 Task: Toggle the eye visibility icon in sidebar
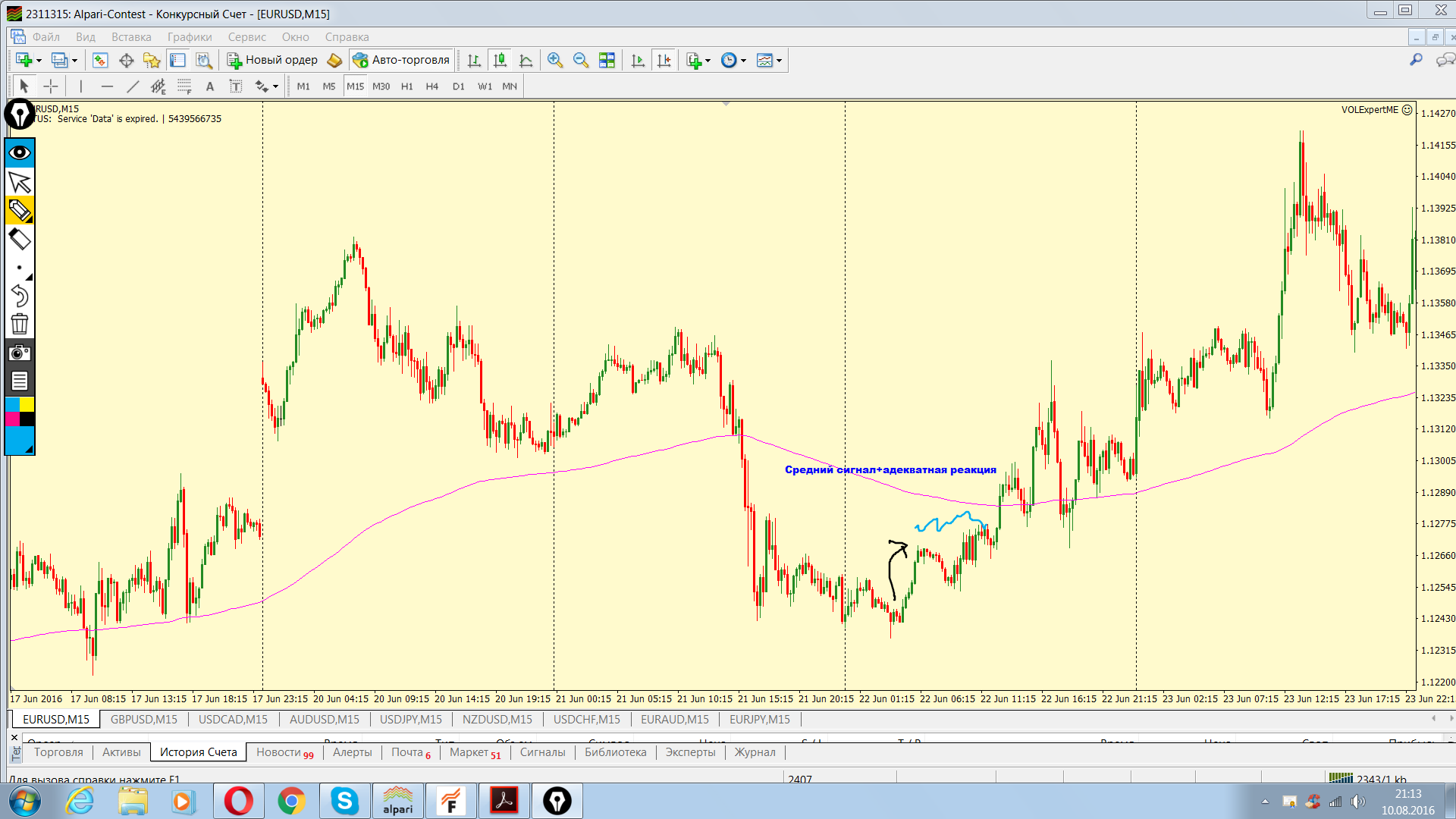pyautogui.click(x=20, y=152)
